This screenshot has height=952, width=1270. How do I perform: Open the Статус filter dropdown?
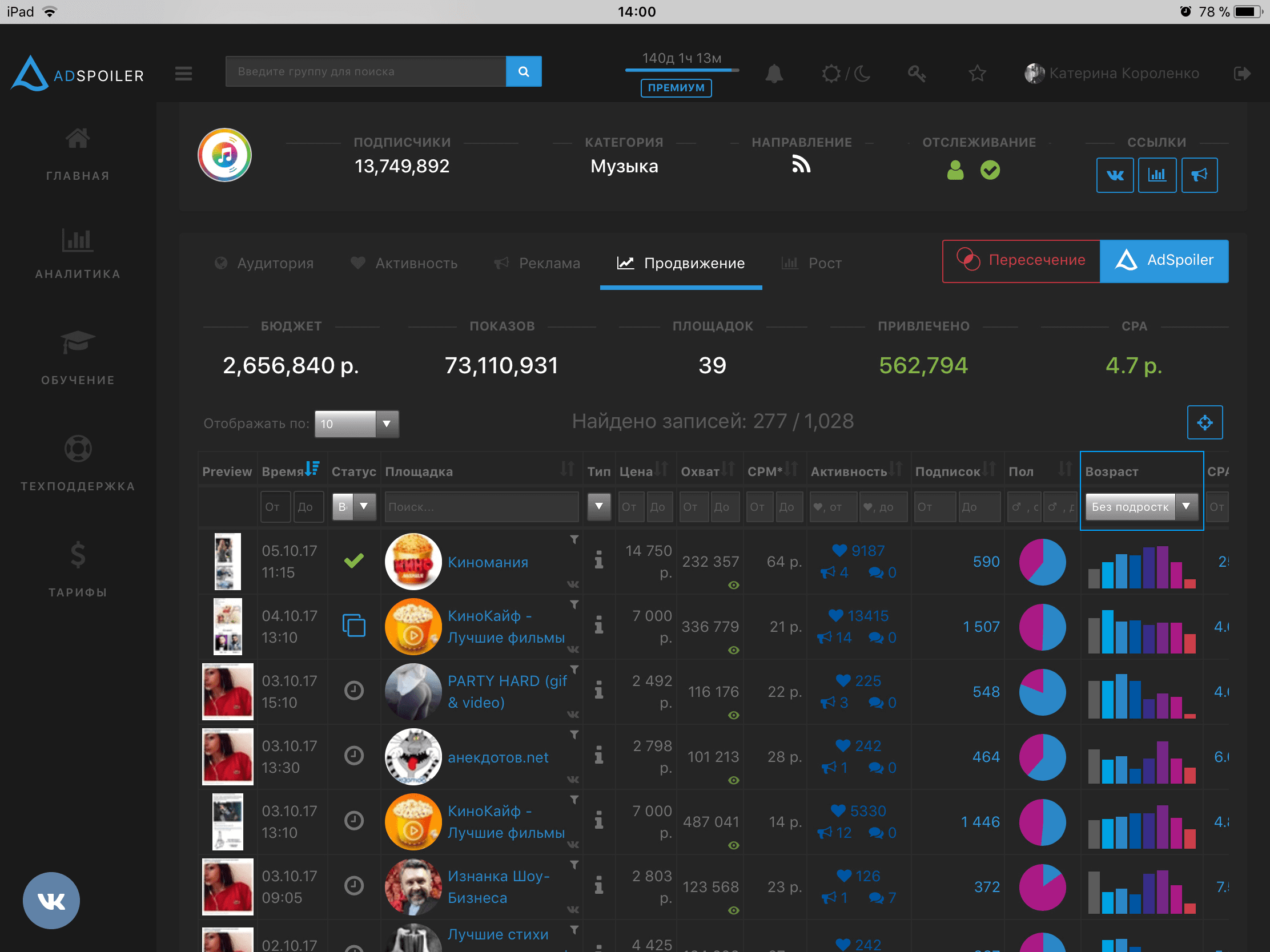click(353, 507)
